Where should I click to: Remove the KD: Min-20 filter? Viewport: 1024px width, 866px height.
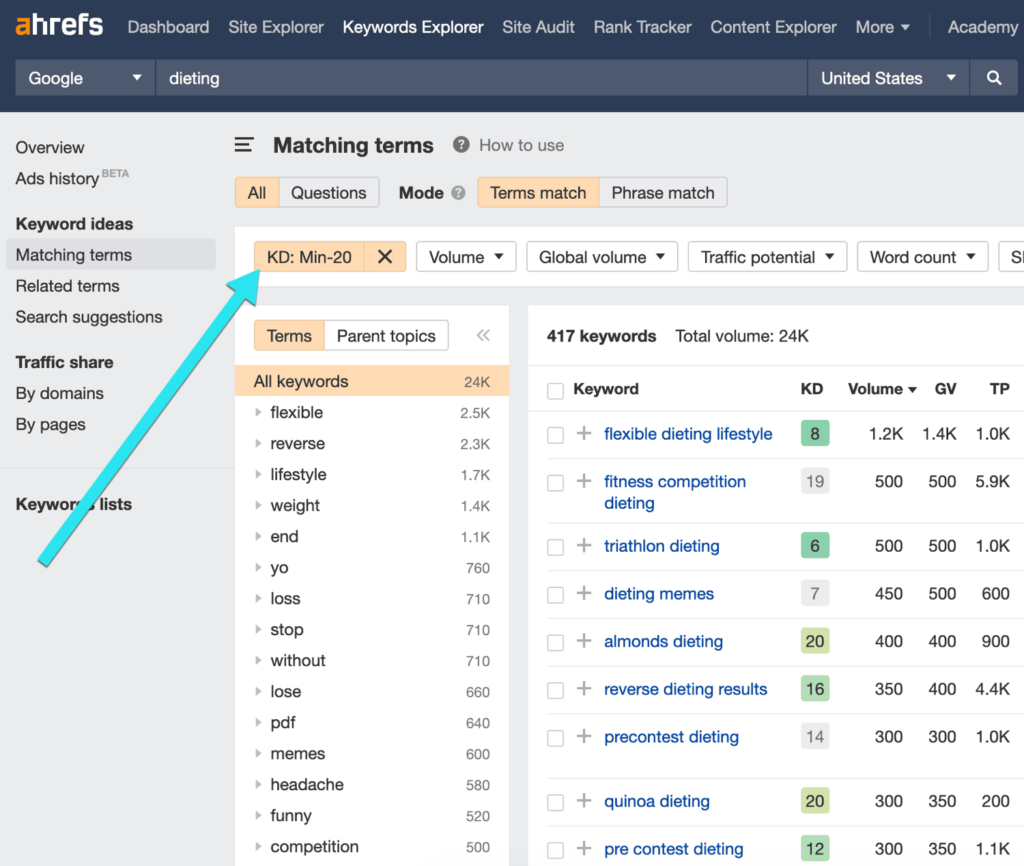pos(385,256)
